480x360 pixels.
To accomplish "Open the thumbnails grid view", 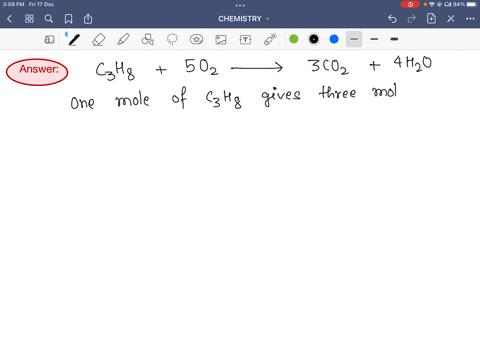I will point(29,19).
